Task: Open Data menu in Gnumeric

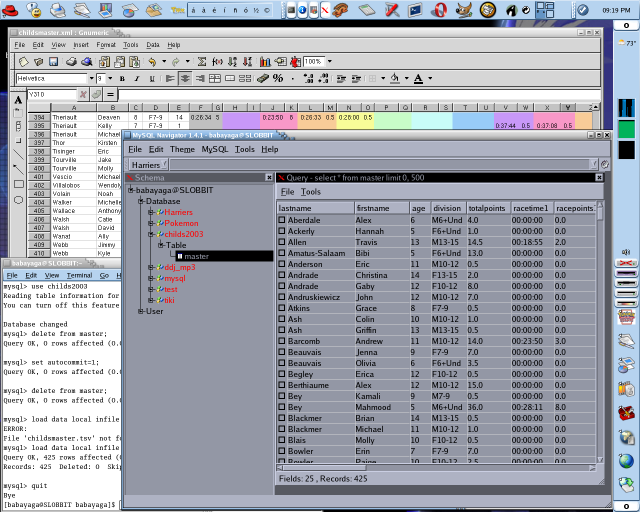Action: point(153,45)
